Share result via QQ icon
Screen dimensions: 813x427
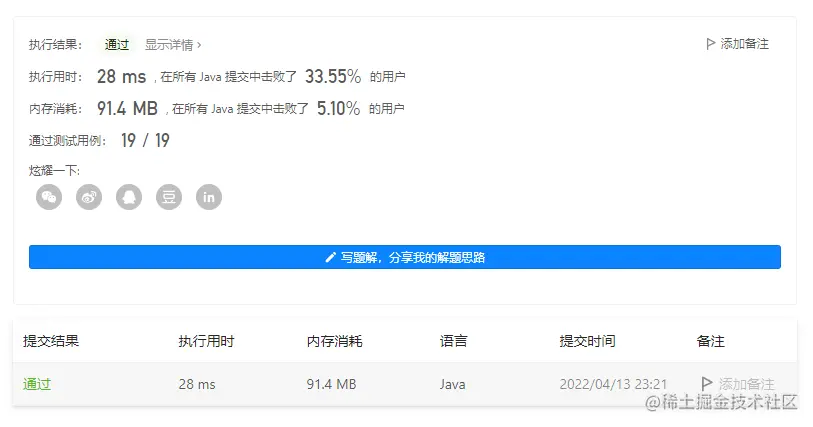point(129,197)
